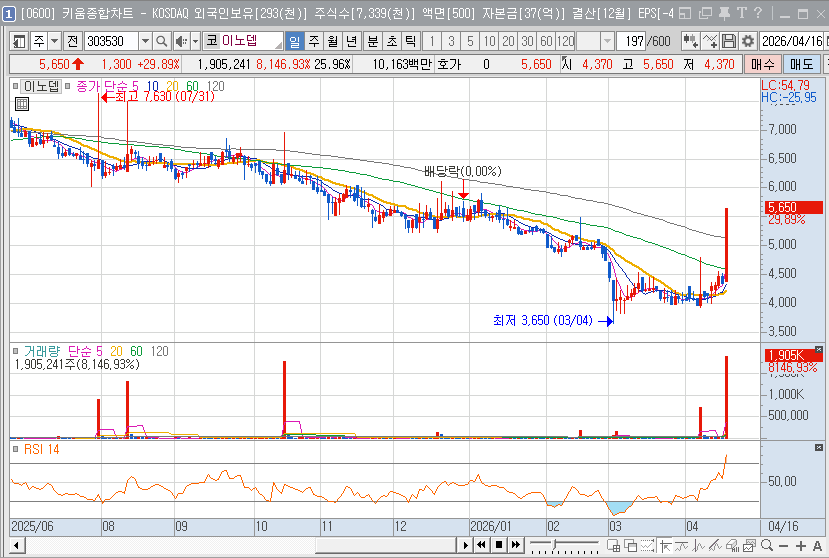This screenshot has height=558, width=829.
Task: Open the help question mark icon
Action: click(758, 13)
